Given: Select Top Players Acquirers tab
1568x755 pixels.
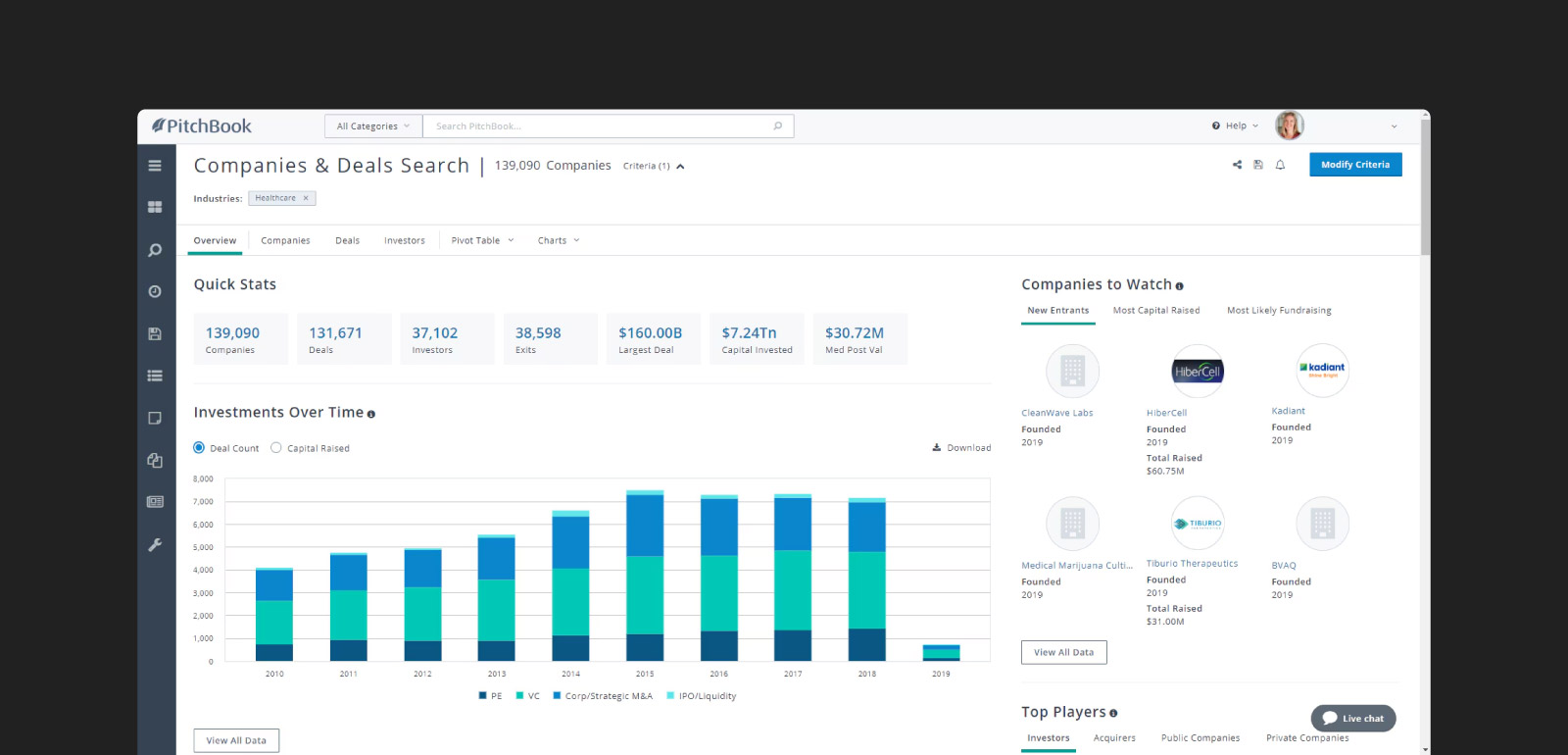Looking at the screenshot, I should click(1114, 738).
